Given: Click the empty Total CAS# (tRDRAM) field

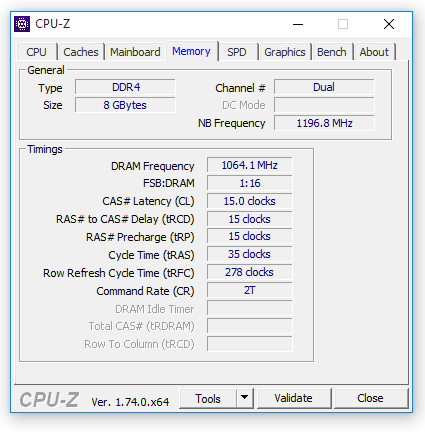Looking at the screenshot, I should tap(249, 326).
